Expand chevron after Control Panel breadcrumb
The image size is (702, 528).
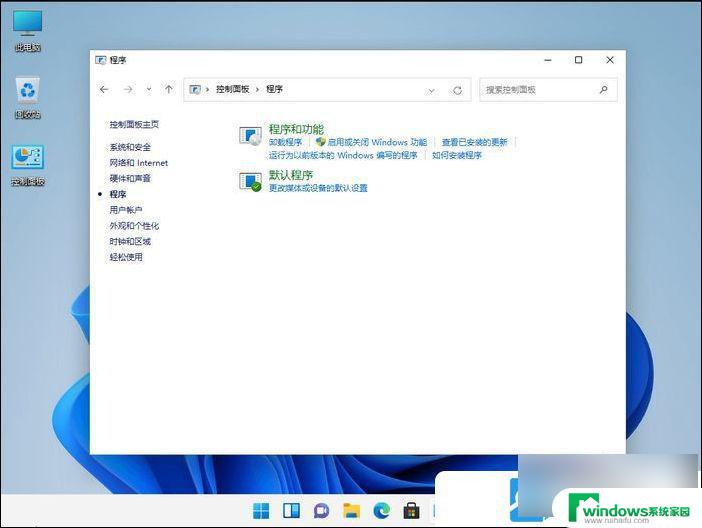[257, 90]
